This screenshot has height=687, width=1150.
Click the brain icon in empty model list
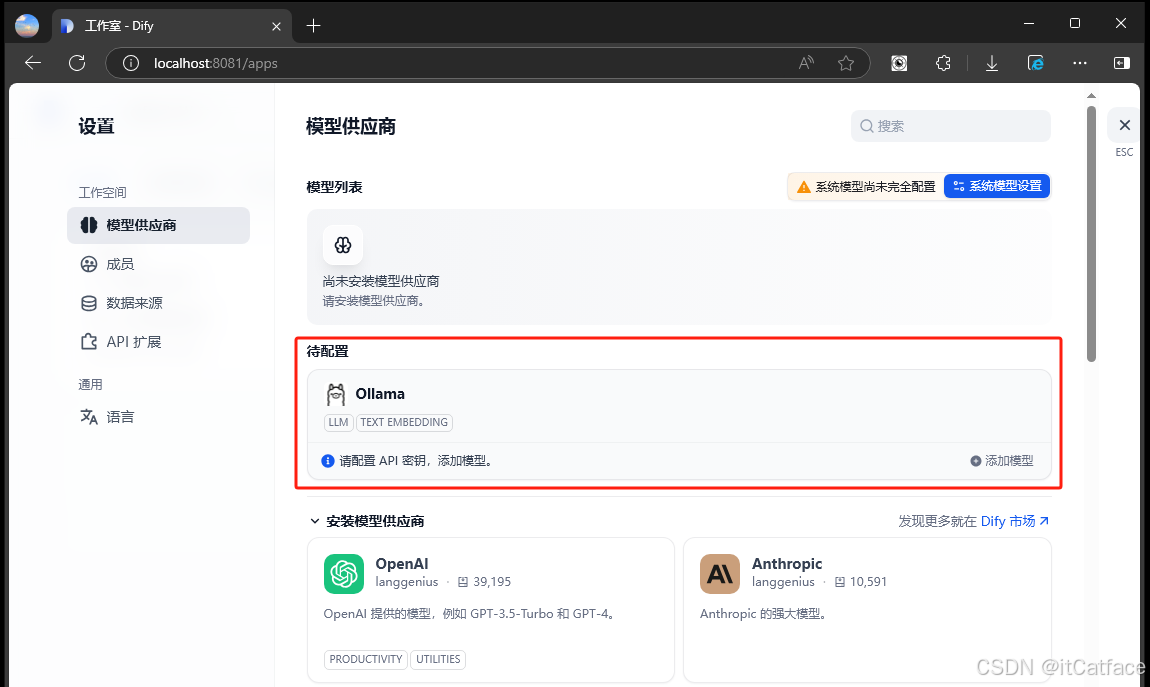pyautogui.click(x=343, y=245)
